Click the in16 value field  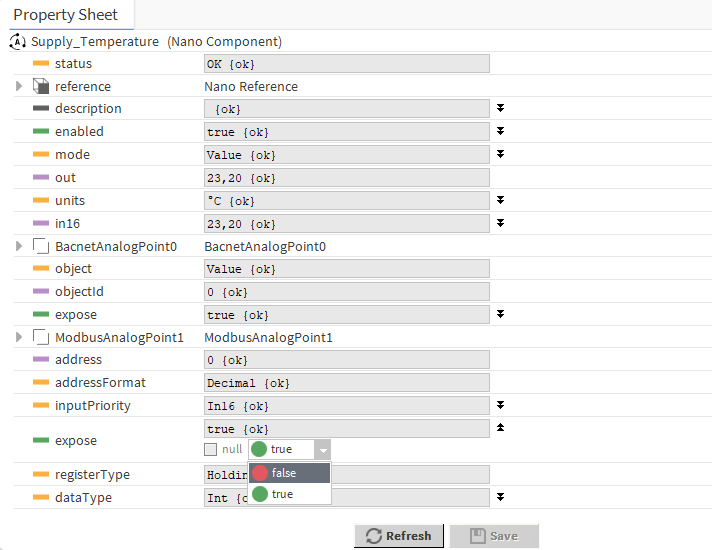point(346,224)
